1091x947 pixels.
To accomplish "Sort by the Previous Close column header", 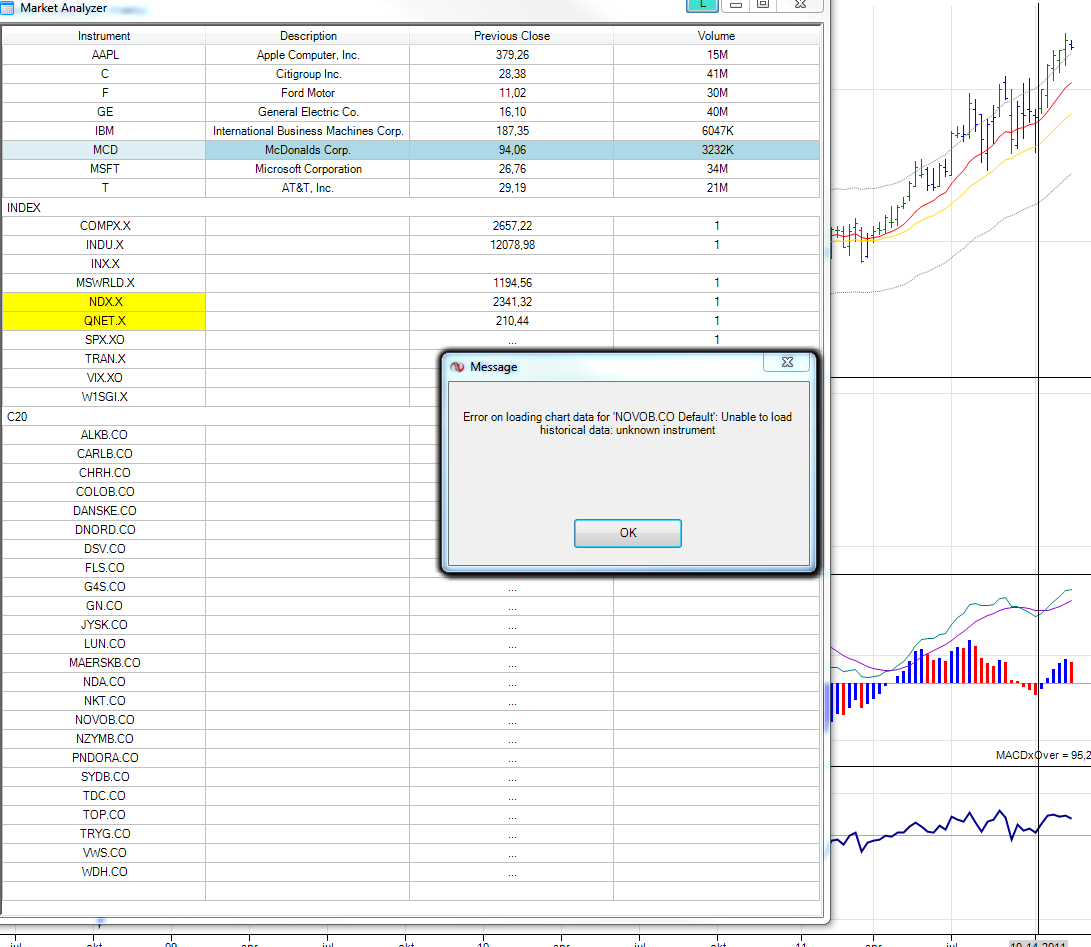I will click(x=511, y=35).
